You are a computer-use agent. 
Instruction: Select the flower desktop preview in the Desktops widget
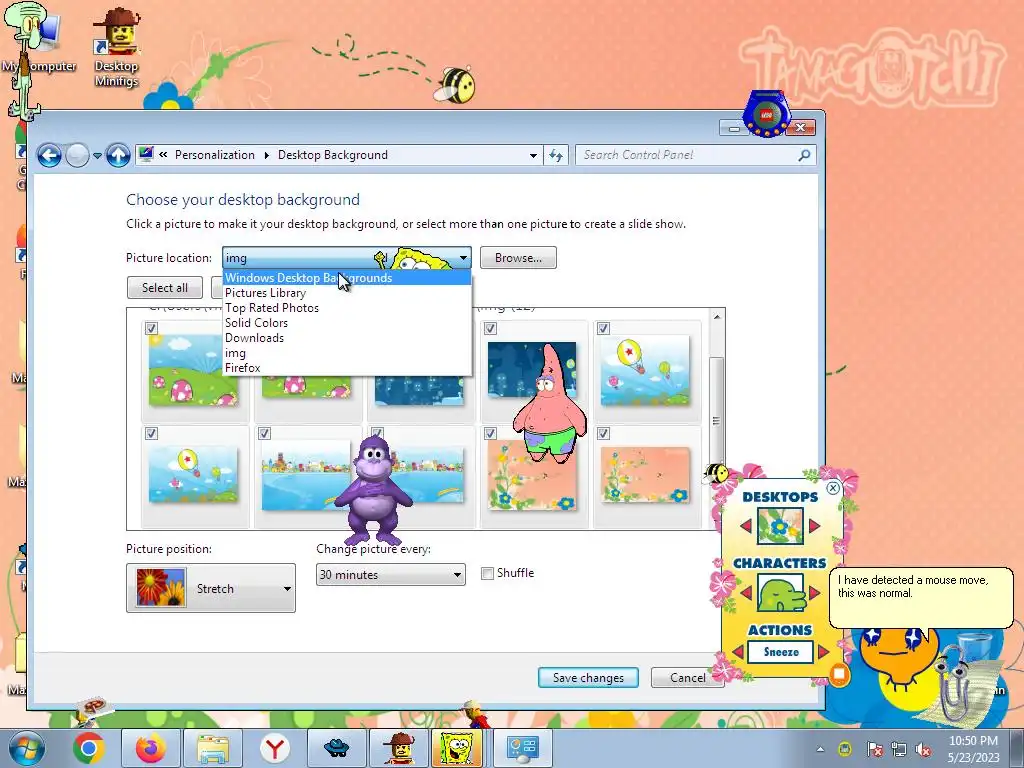coord(780,526)
